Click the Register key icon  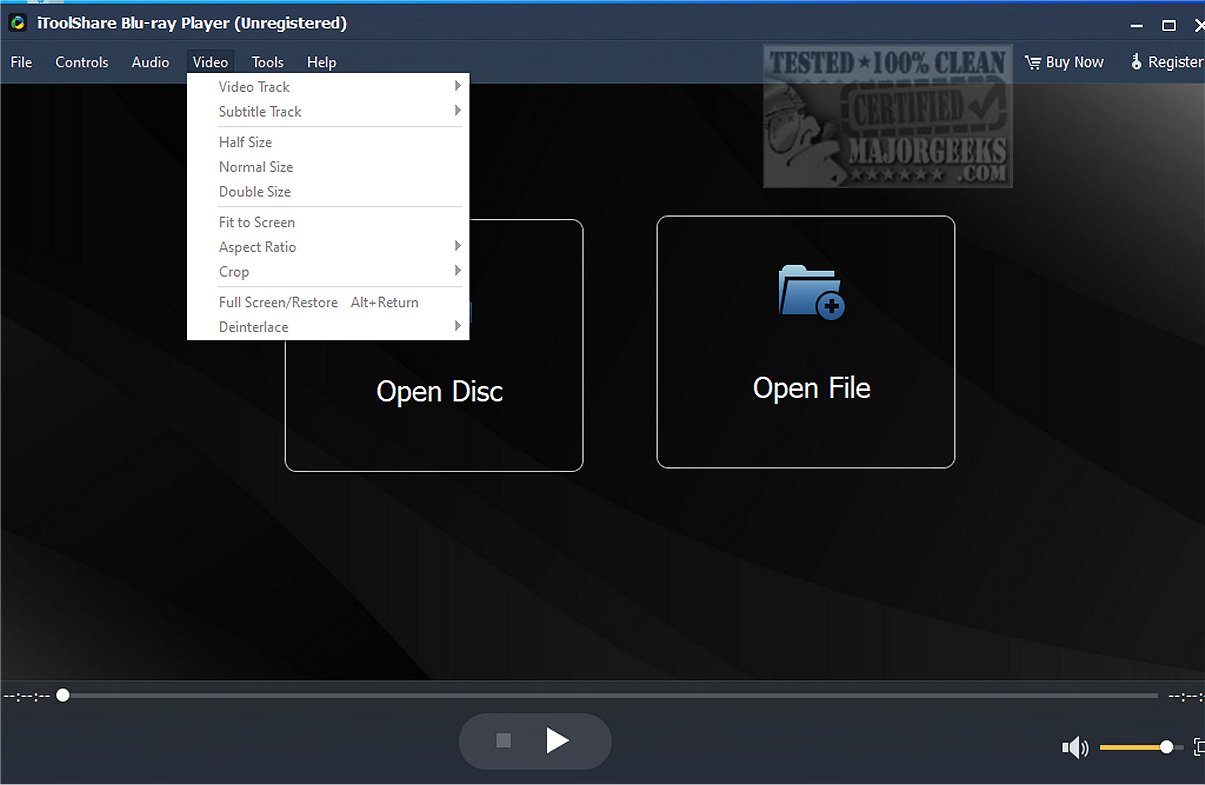pos(1136,62)
